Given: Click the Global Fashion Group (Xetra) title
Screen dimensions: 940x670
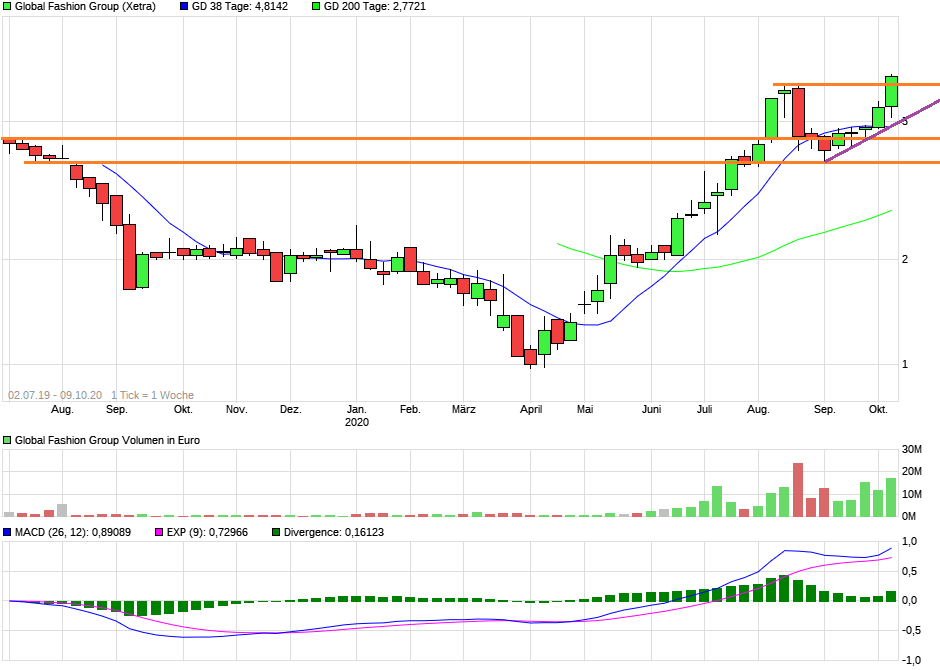Looking at the screenshot, I should point(85,7).
